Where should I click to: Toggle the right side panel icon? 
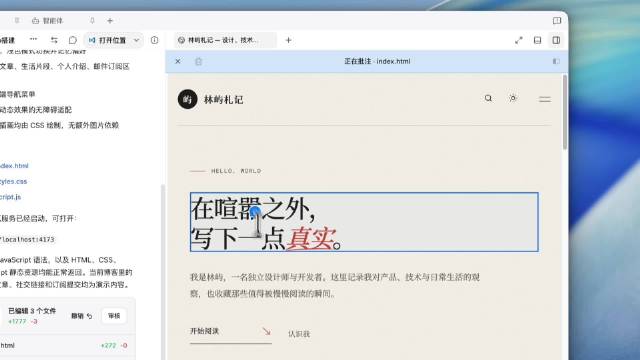(556, 40)
